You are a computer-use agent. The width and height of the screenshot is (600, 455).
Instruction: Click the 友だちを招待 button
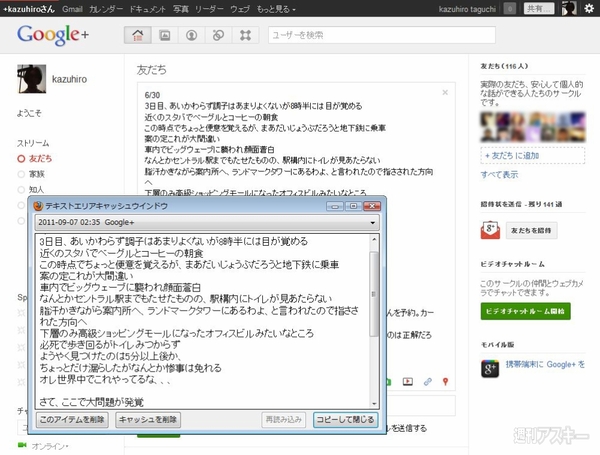pyautogui.click(x=531, y=230)
